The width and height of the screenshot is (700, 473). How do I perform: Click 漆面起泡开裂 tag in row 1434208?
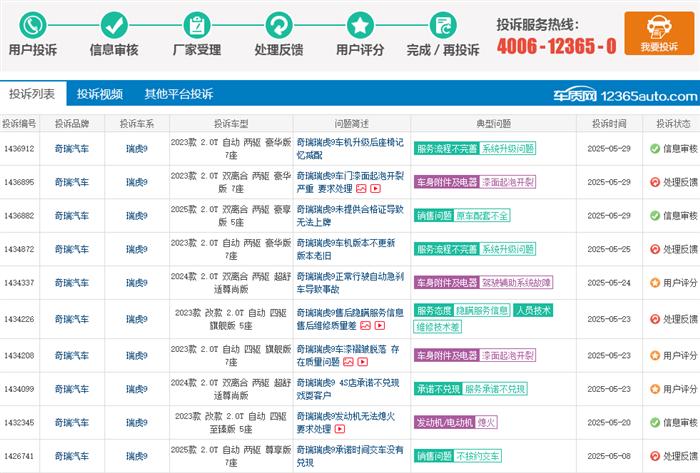pyautogui.click(x=508, y=355)
